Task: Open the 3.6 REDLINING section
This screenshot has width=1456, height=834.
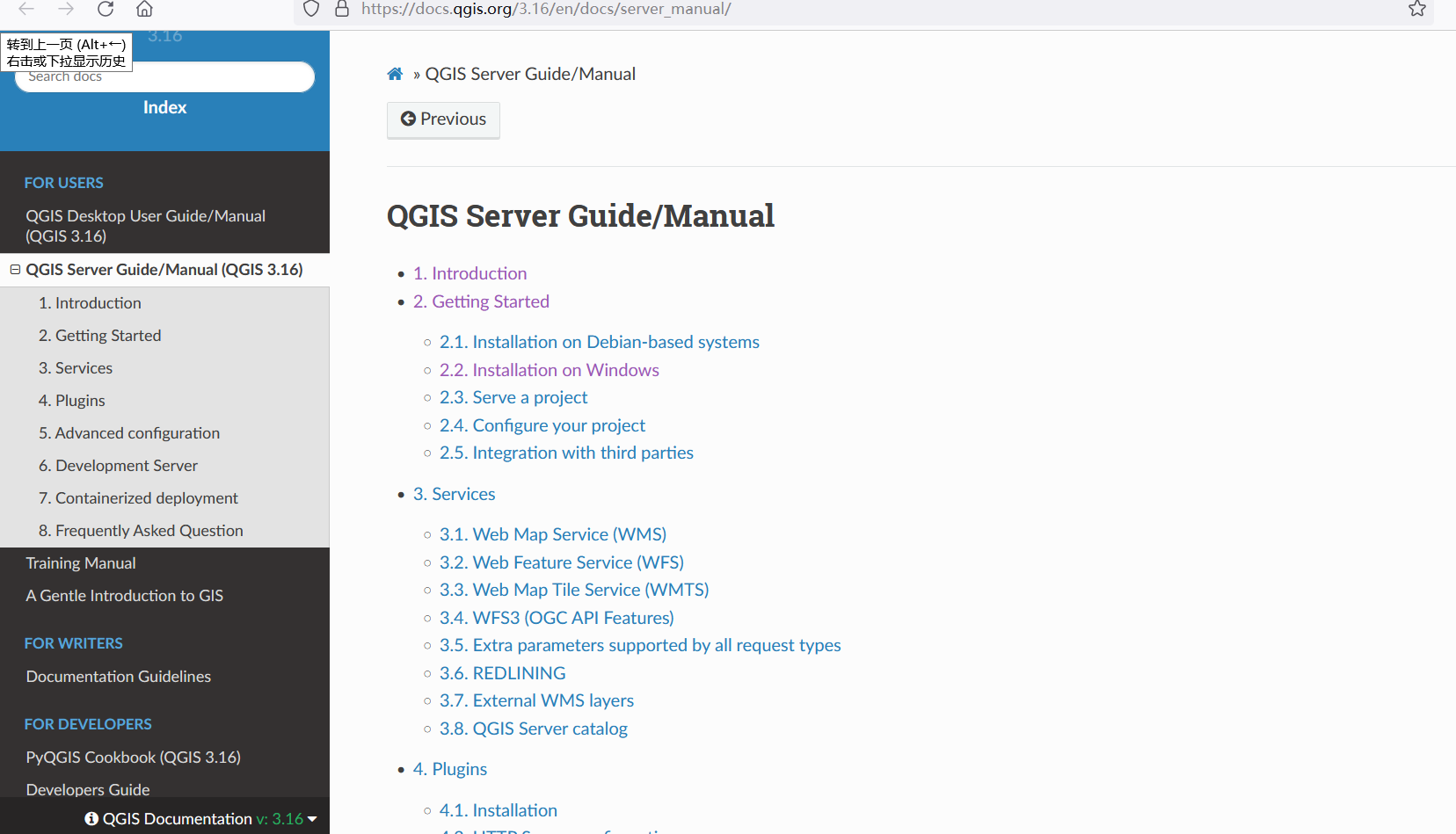Action: point(502,673)
